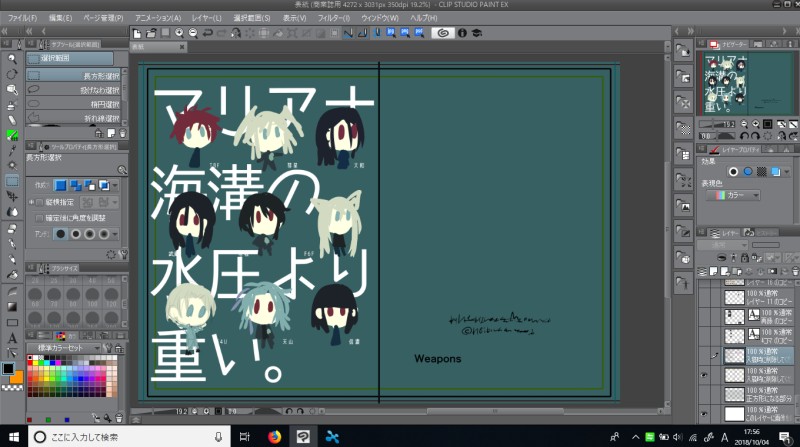Select the Operation (object) tool

click(12, 90)
